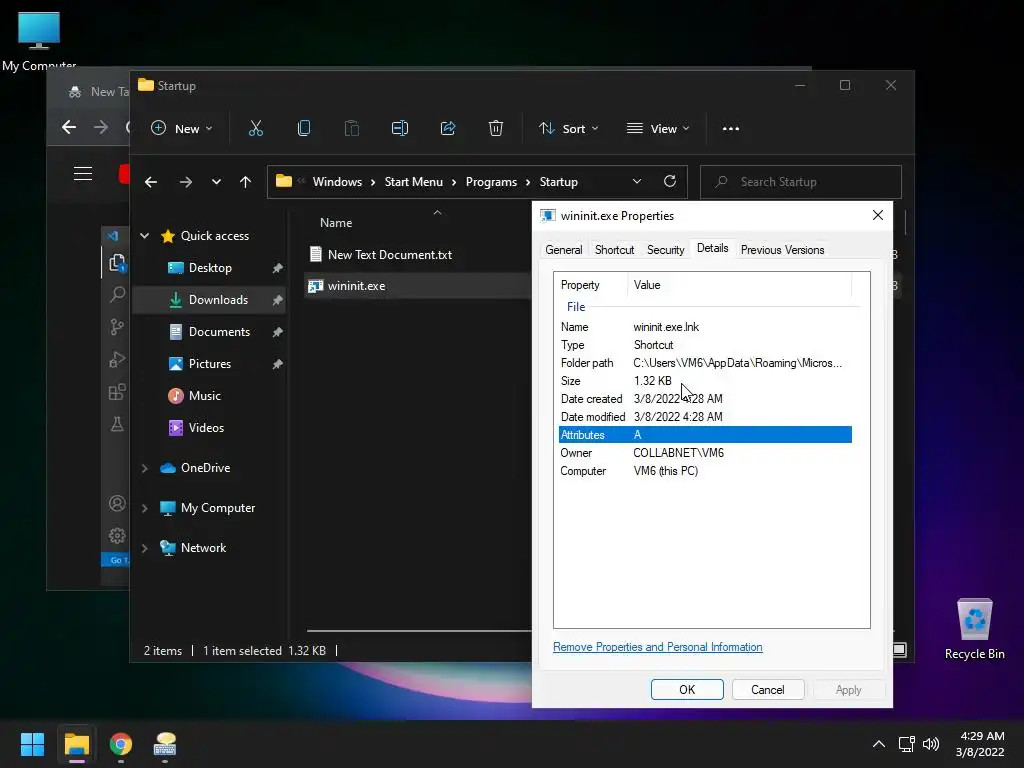Click Cancel in Properties dialog

(x=767, y=690)
